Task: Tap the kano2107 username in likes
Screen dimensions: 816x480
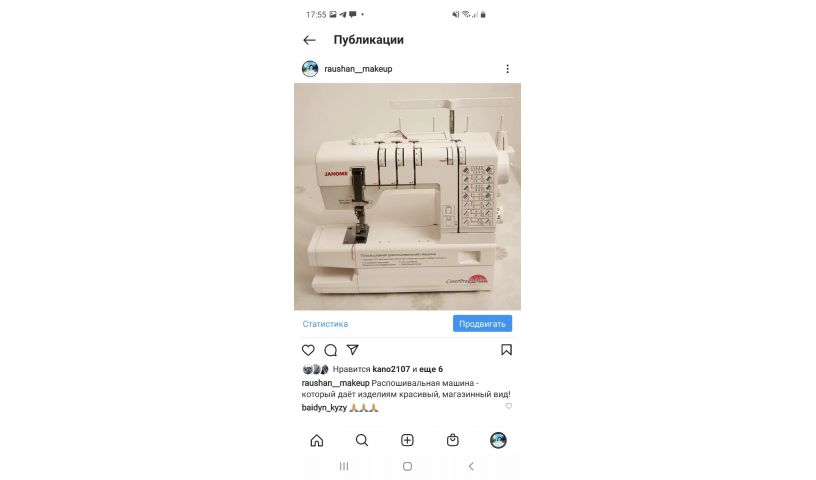Action: click(391, 369)
